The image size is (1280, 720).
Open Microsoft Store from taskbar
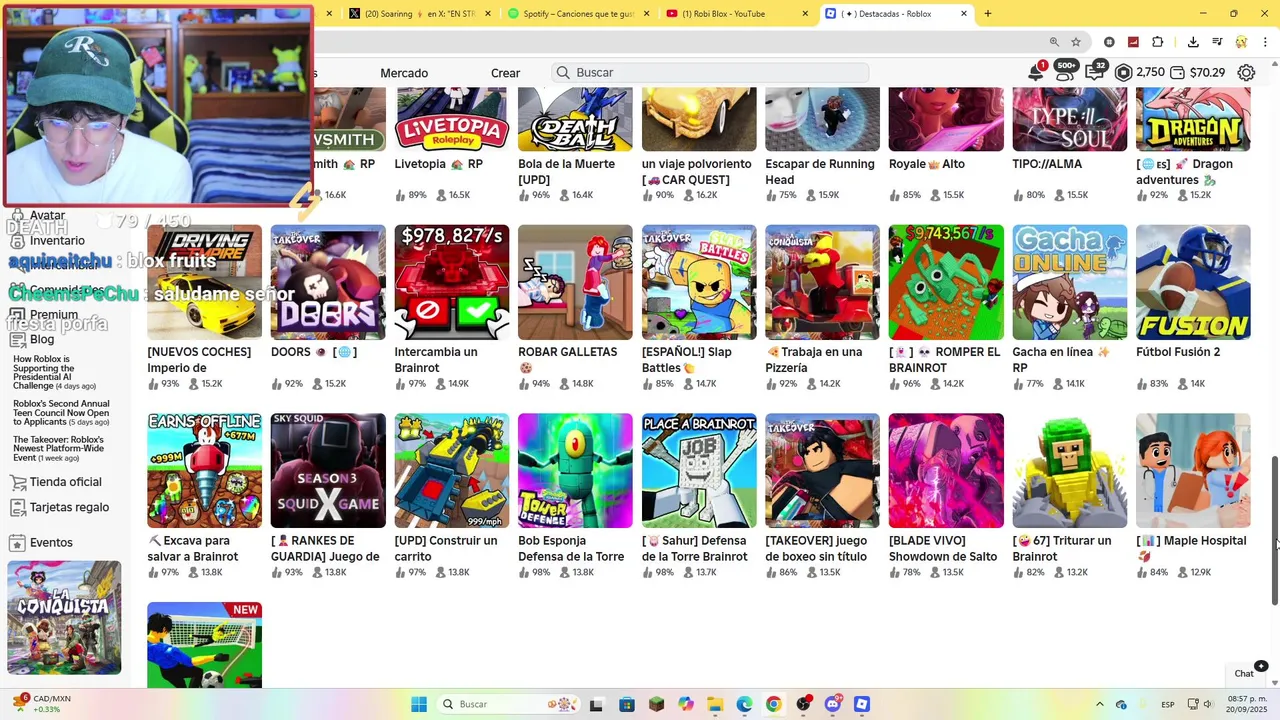(x=627, y=704)
